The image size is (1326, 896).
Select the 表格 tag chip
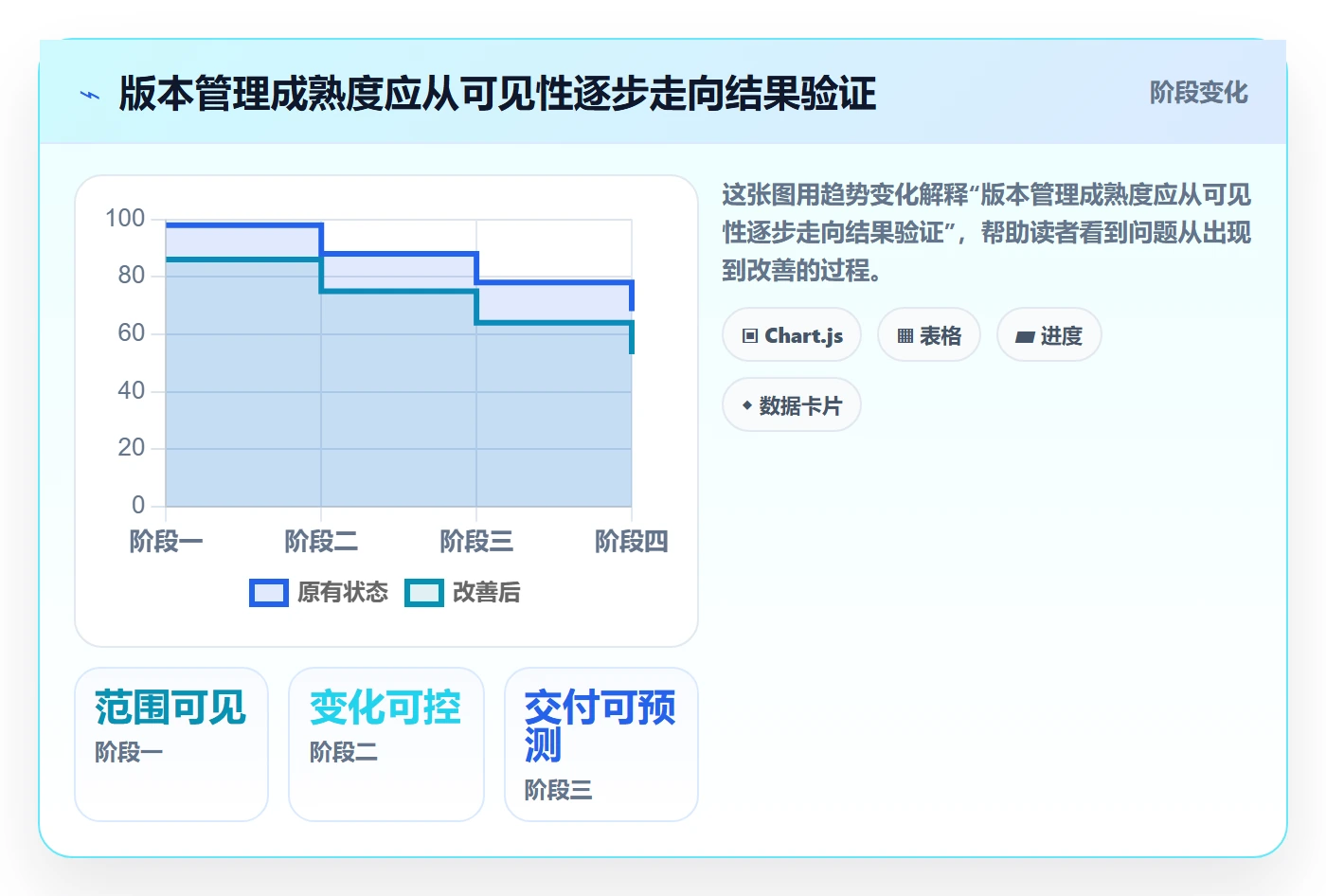point(929,335)
